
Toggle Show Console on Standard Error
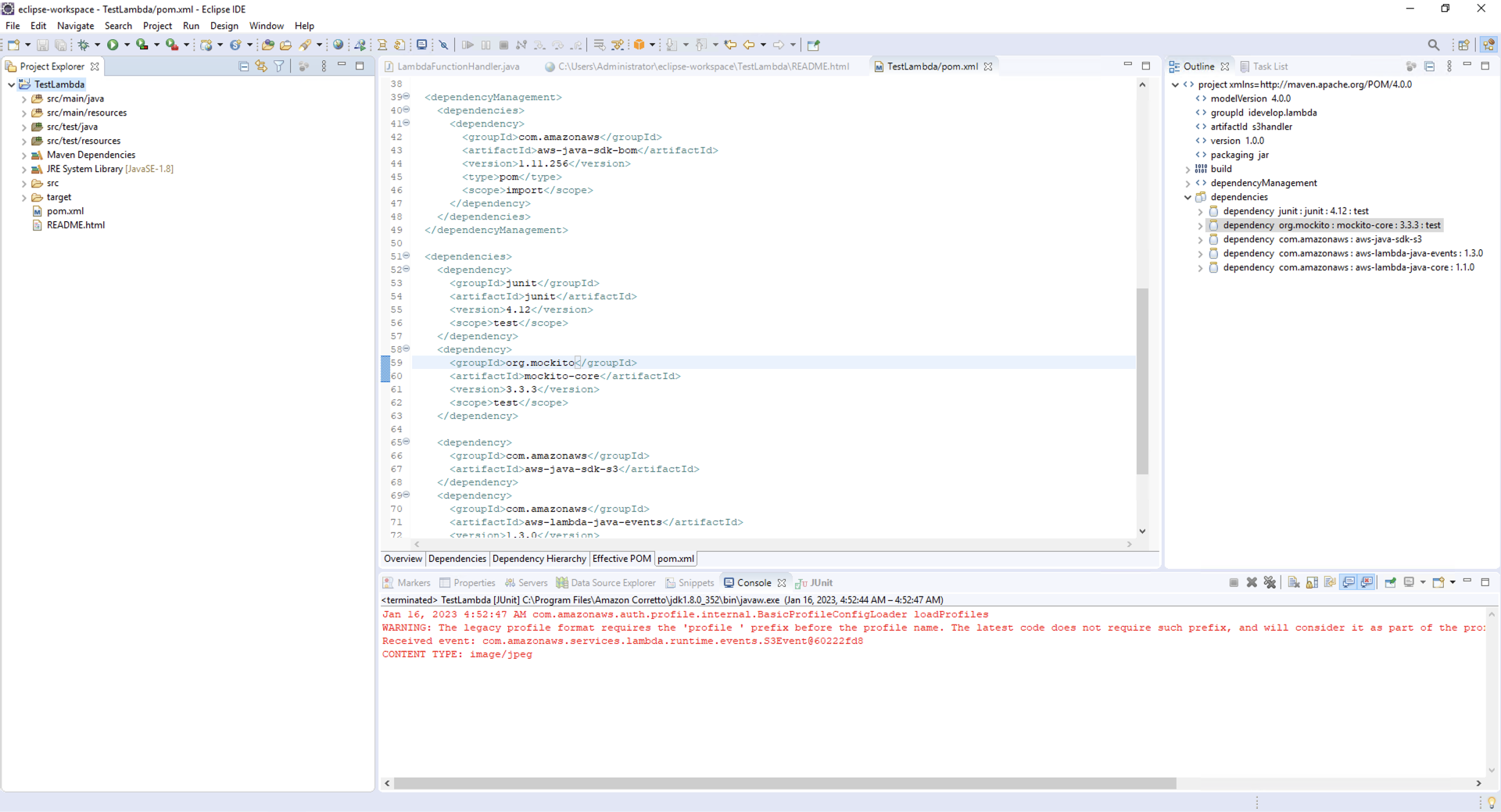click(1367, 582)
